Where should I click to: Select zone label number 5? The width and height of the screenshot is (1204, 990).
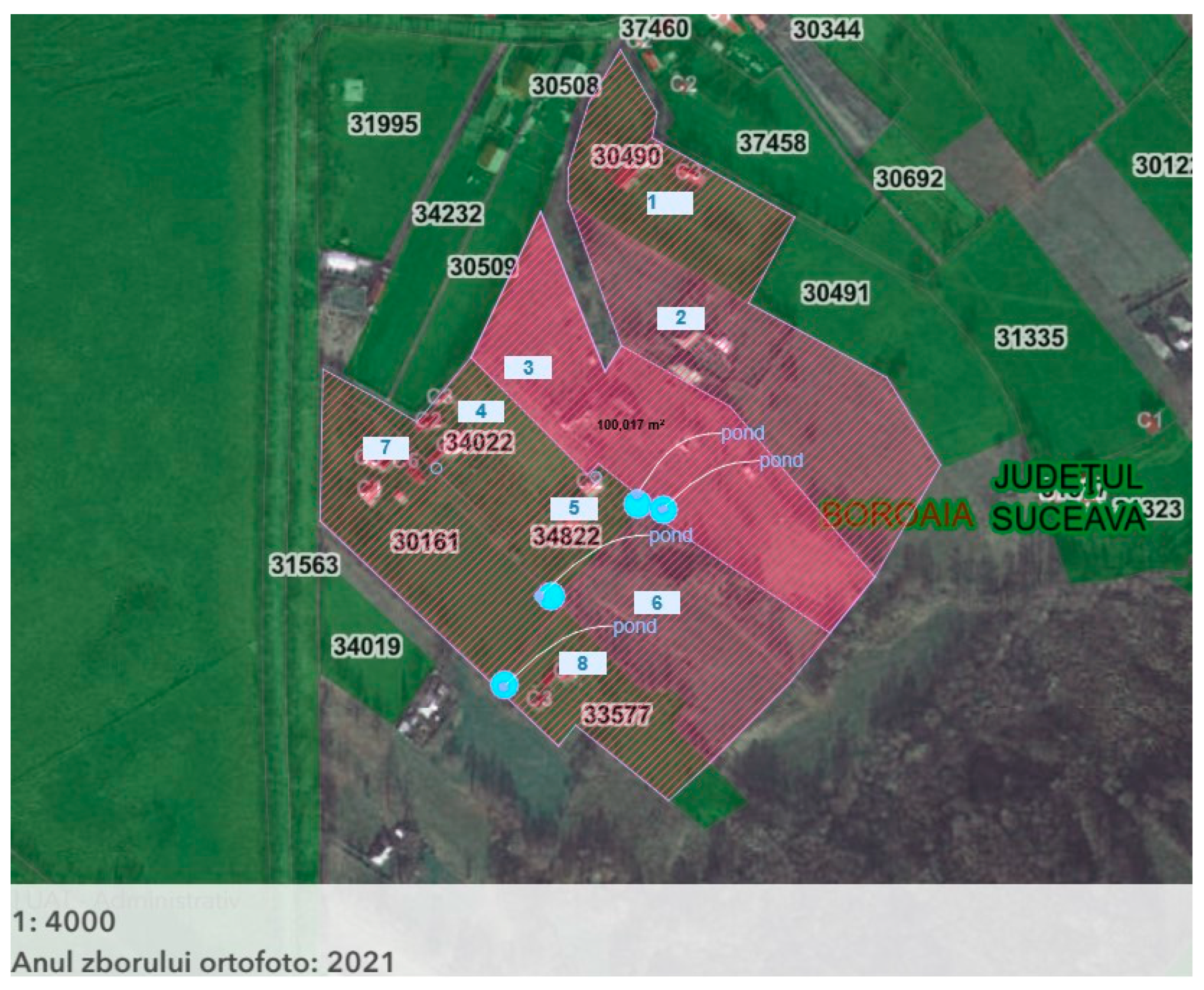pyautogui.click(x=574, y=508)
